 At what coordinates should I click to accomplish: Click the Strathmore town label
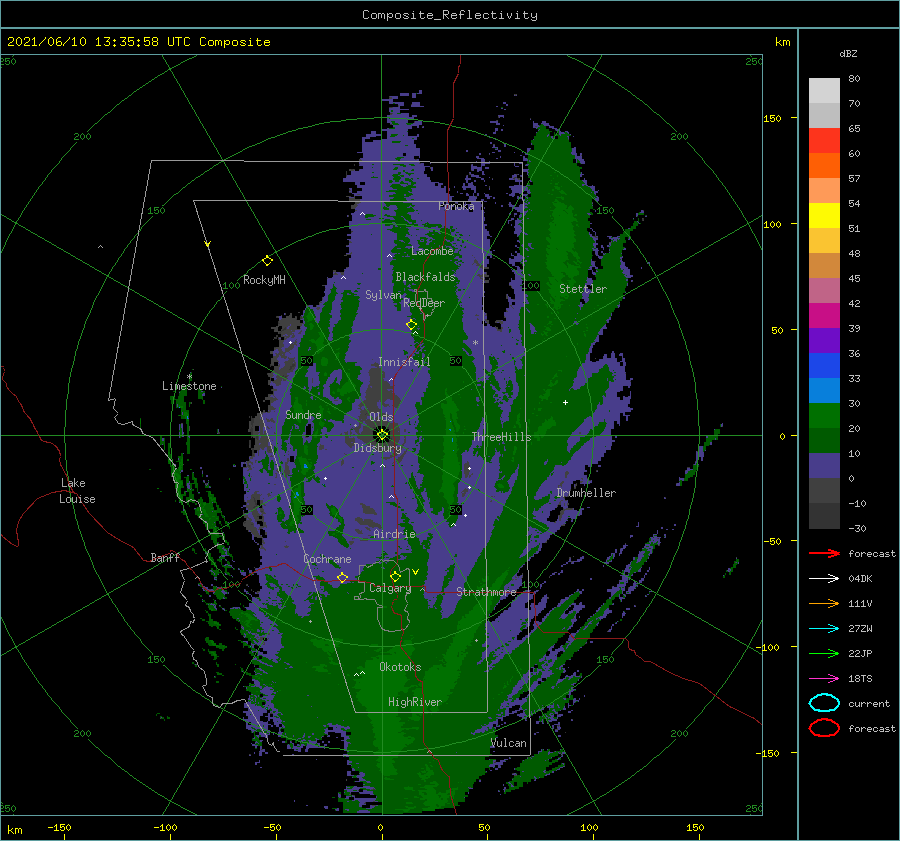(x=486, y=592)
